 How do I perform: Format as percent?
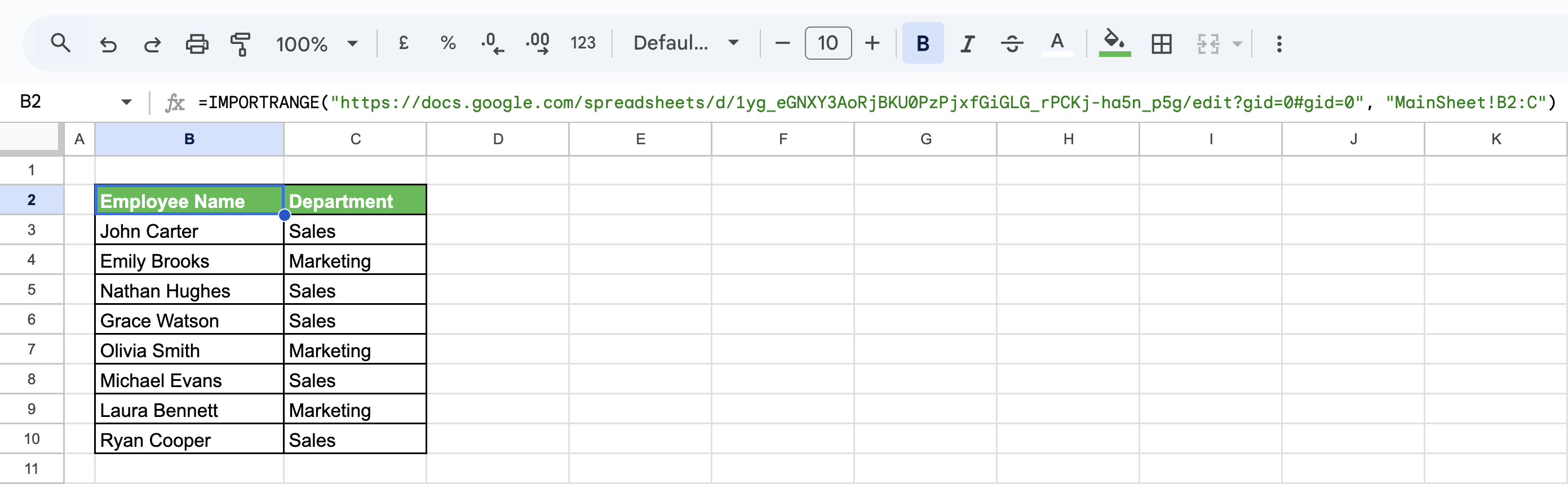coord(448,43)
